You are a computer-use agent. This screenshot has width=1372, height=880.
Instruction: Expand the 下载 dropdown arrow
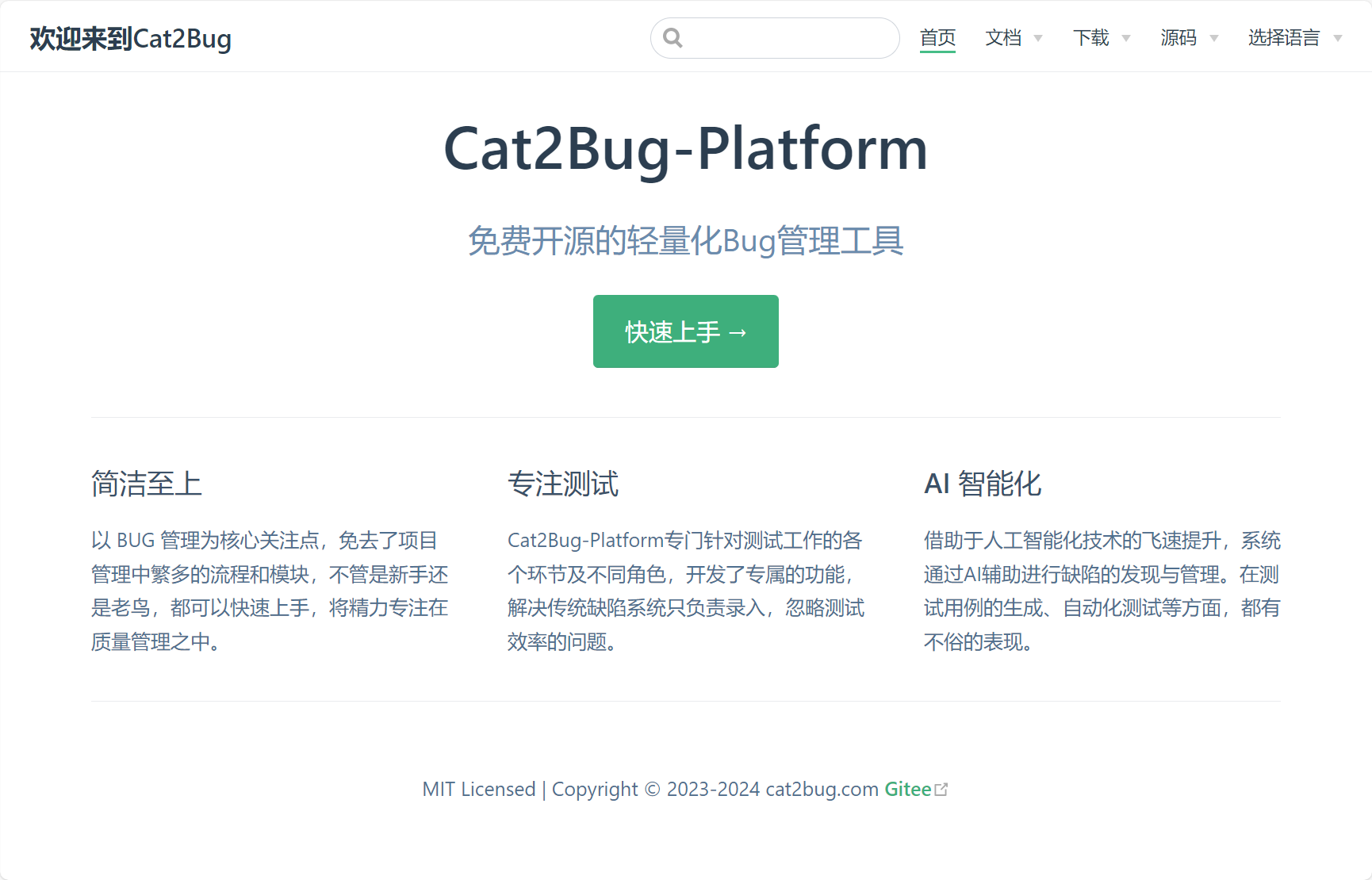1126,39
